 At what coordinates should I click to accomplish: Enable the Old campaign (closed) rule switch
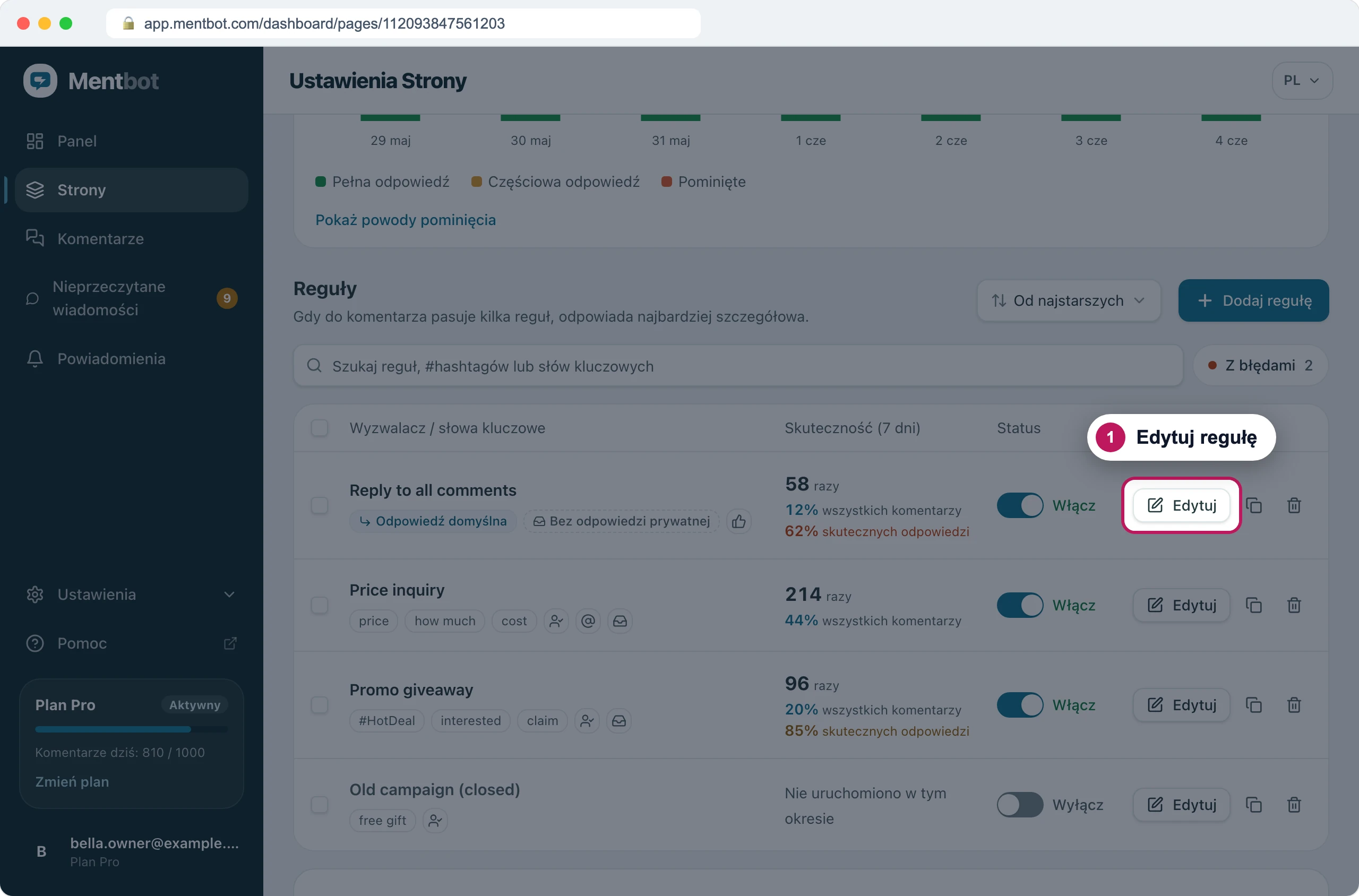1020,805
